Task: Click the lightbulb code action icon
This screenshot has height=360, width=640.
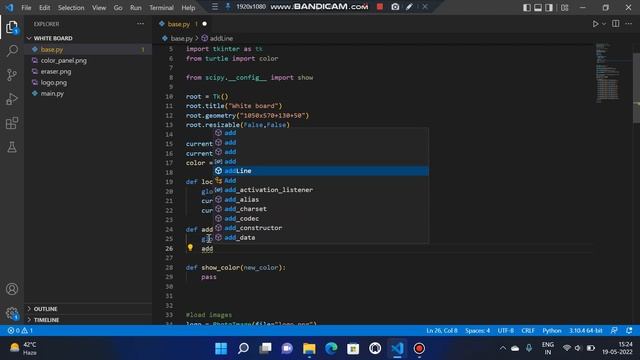Action: (x=190, y=247)
